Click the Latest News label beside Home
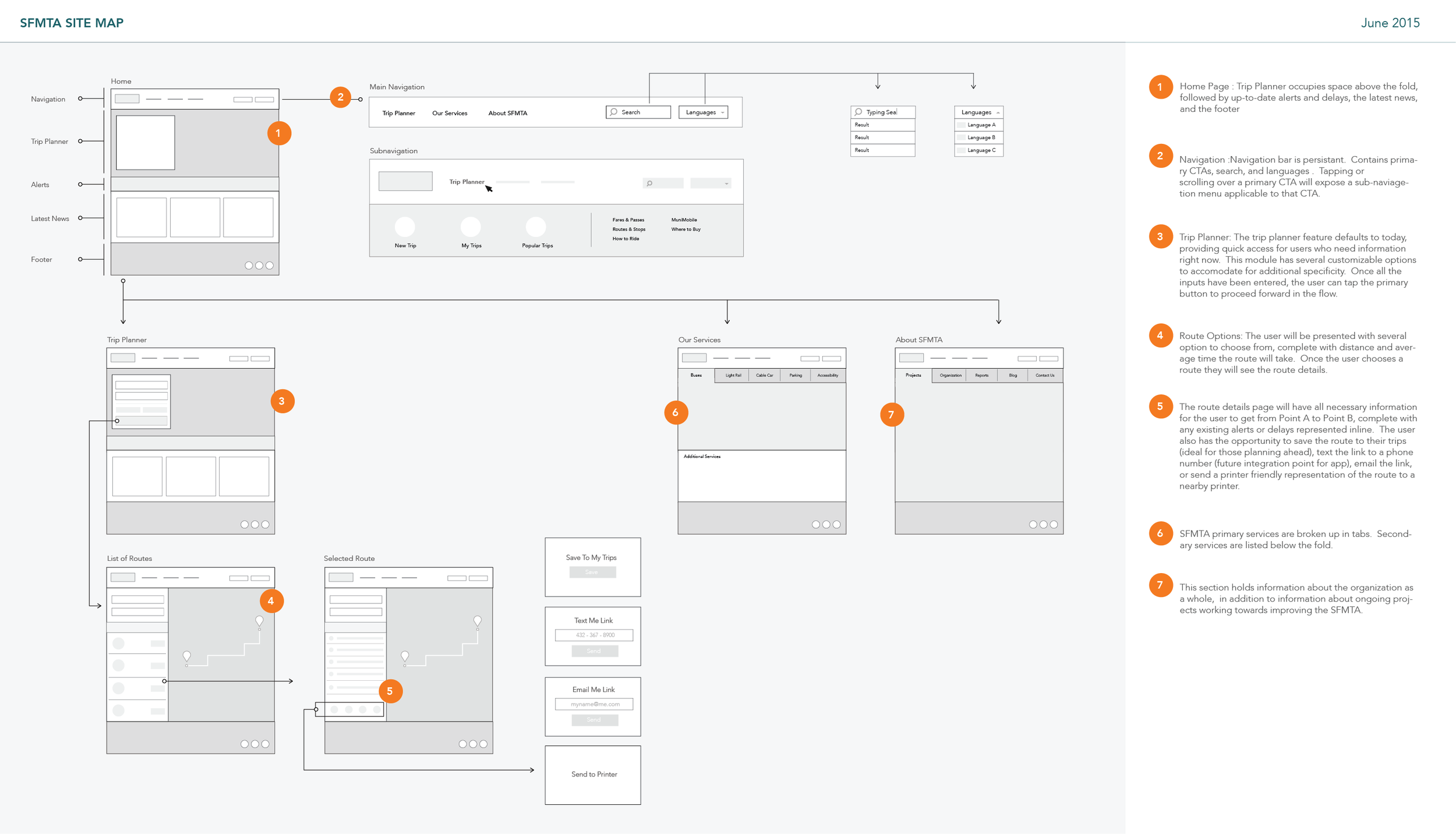Image resolution: width=1456 pixels, height=834 pixels. click(x=50, y=218)
